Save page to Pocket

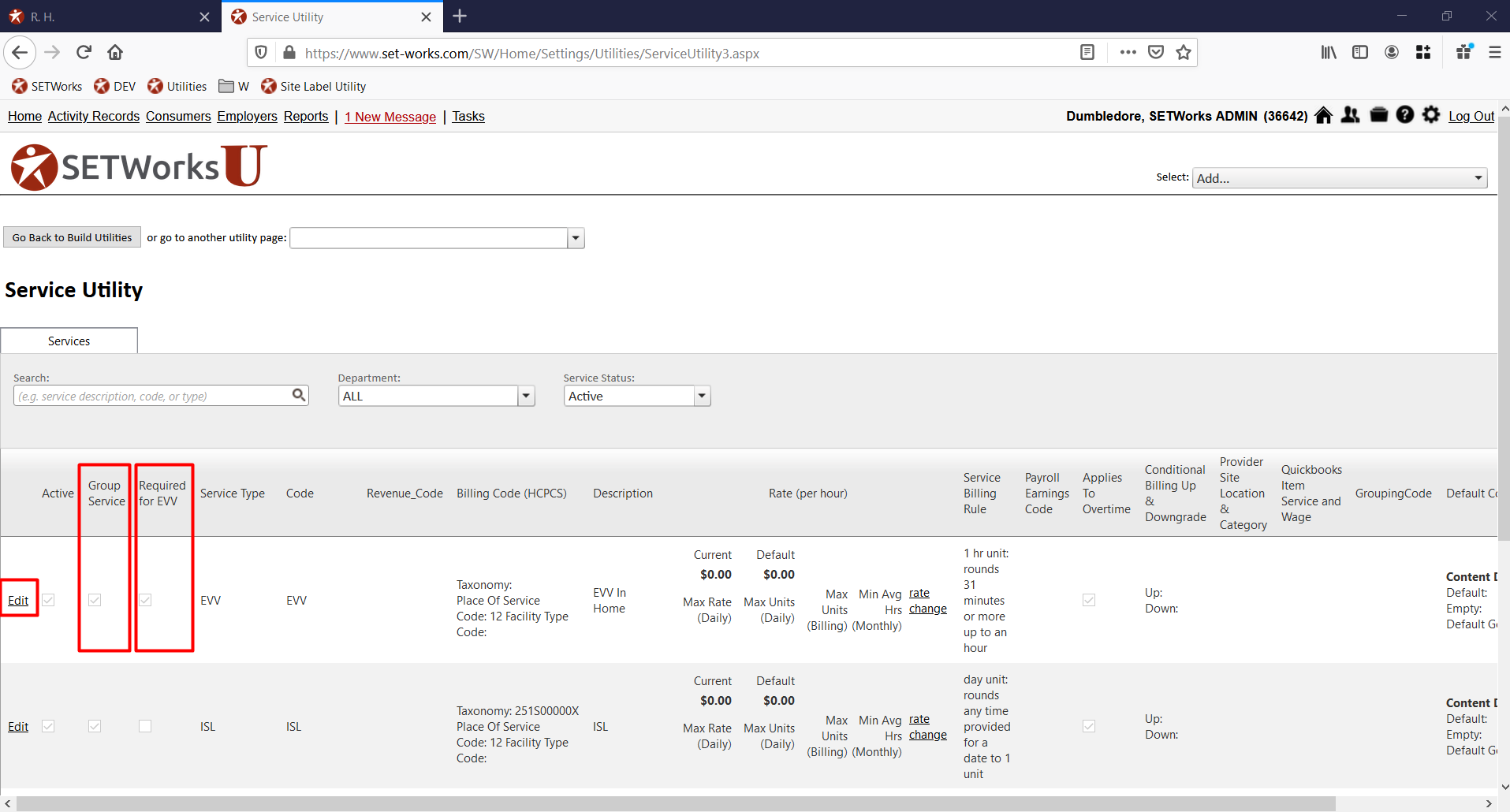(x=1156, y=53)
